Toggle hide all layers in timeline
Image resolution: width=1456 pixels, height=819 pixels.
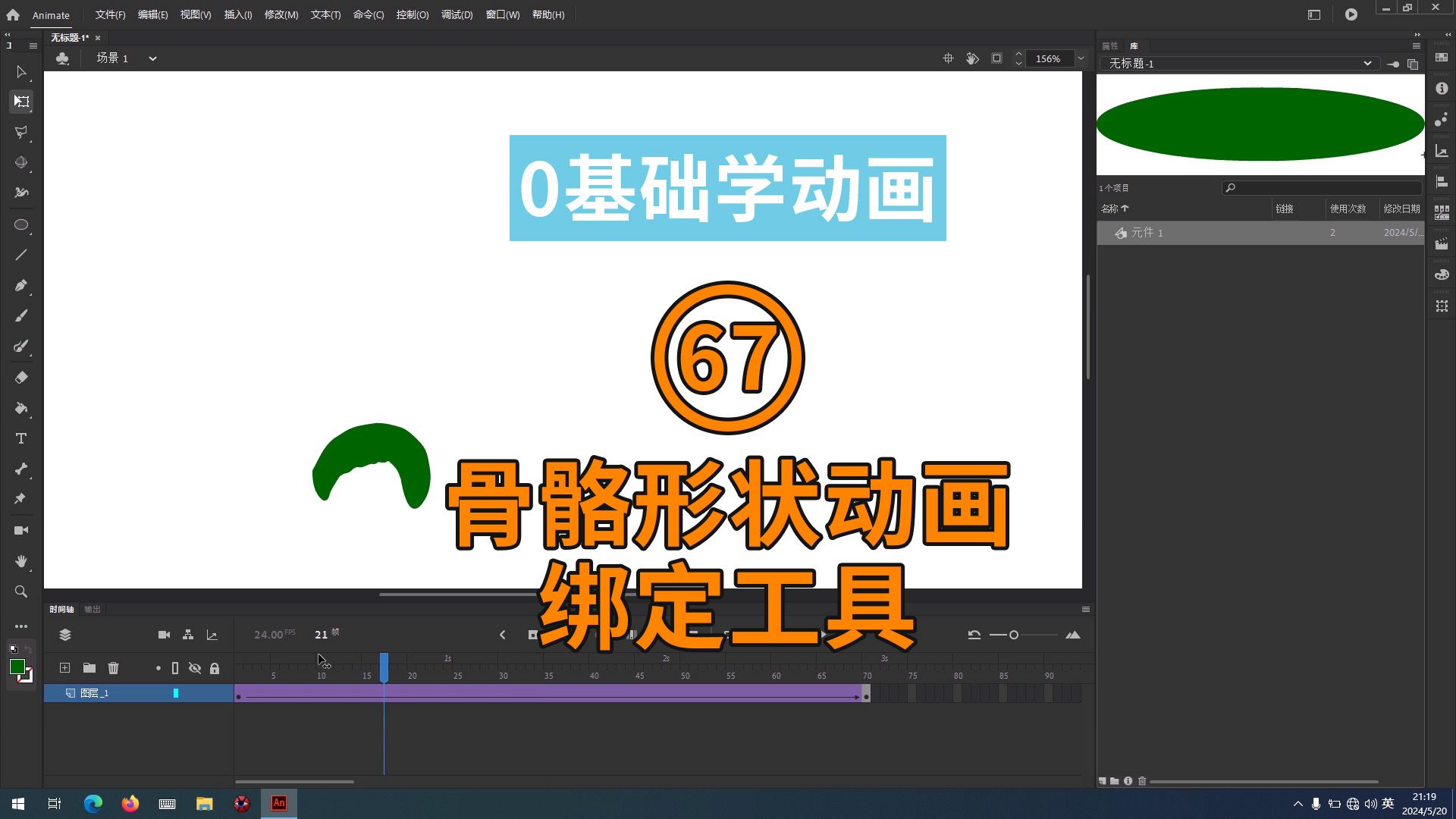[x=196, y=668]
